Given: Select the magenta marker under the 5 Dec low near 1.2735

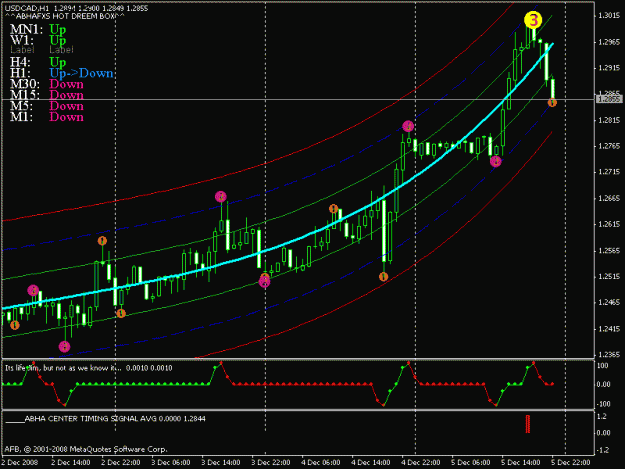Looking at the screenshot, I should (x=495, y=161).
